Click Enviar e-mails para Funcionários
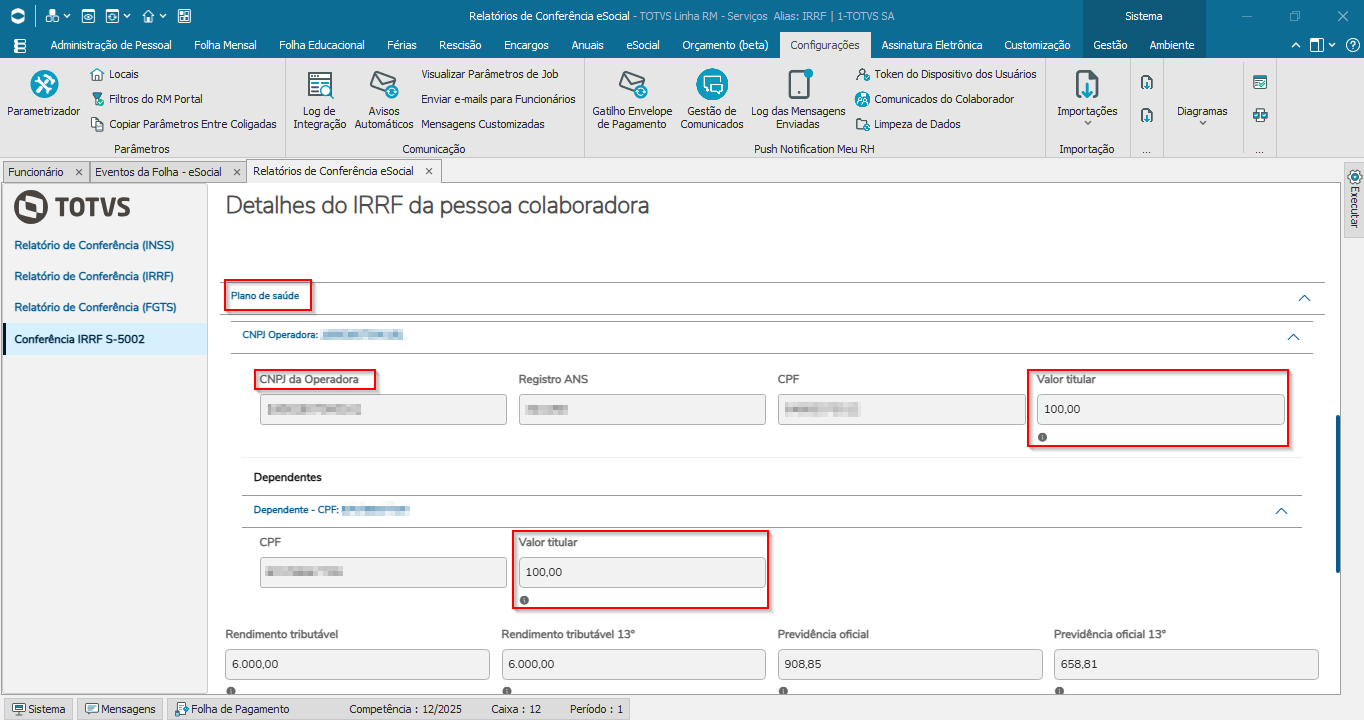 498,99
